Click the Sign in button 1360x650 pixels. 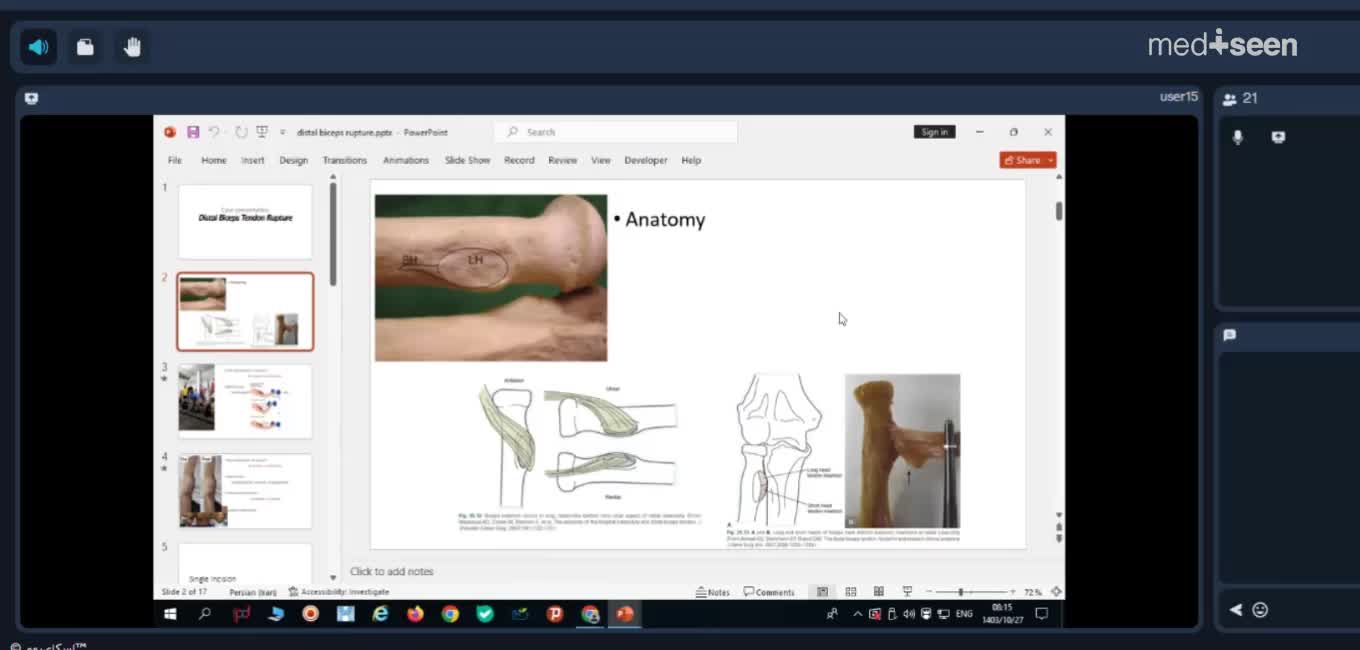pyautogui.click(x=935, y=132)
